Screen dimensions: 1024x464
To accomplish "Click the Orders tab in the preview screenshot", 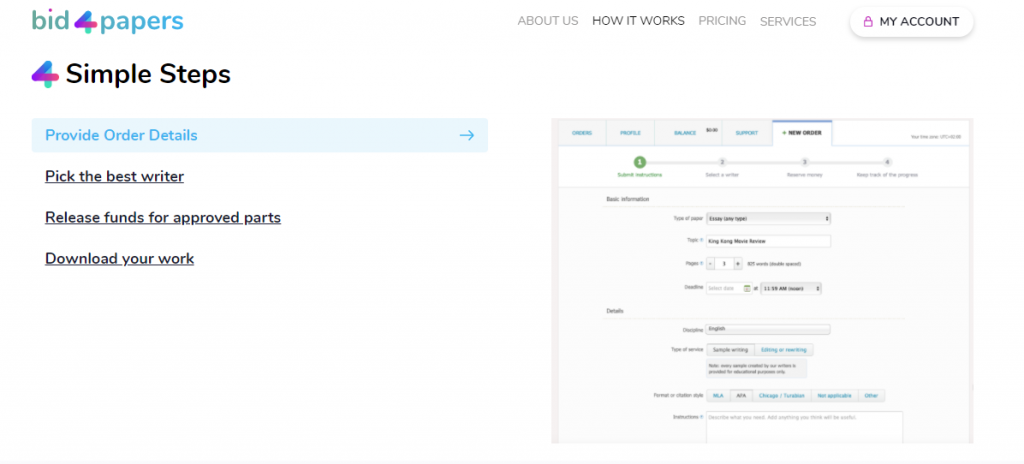I will point(582,133).
